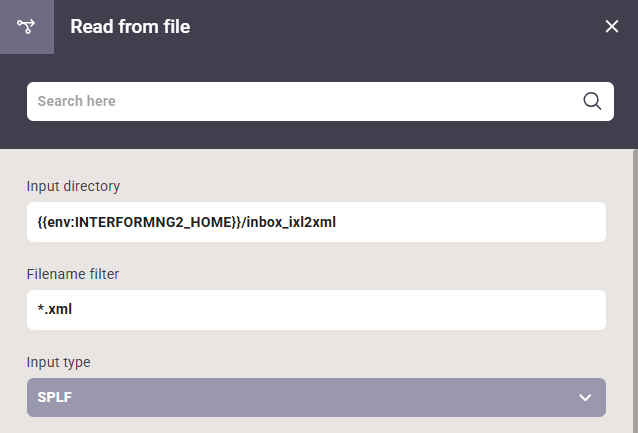638x433 pixels.
Task: Click empty area of Input directory box
Action: click(470, 222)
